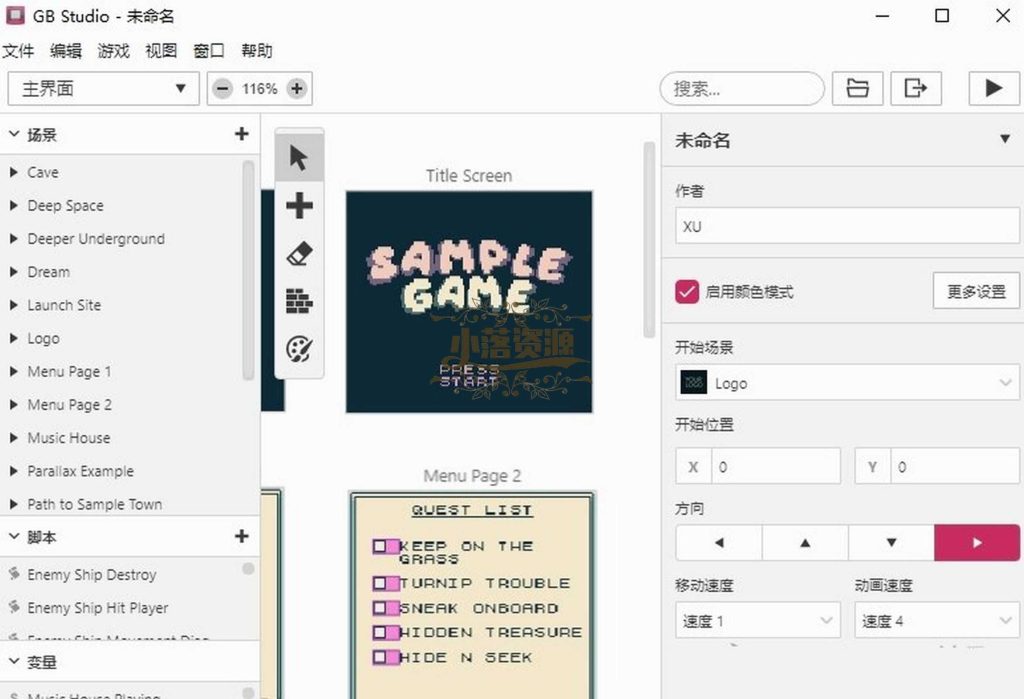This screenshot has width=1024, height=699.
Task: Open the Colorize palette tool
Action: (299, 349)
